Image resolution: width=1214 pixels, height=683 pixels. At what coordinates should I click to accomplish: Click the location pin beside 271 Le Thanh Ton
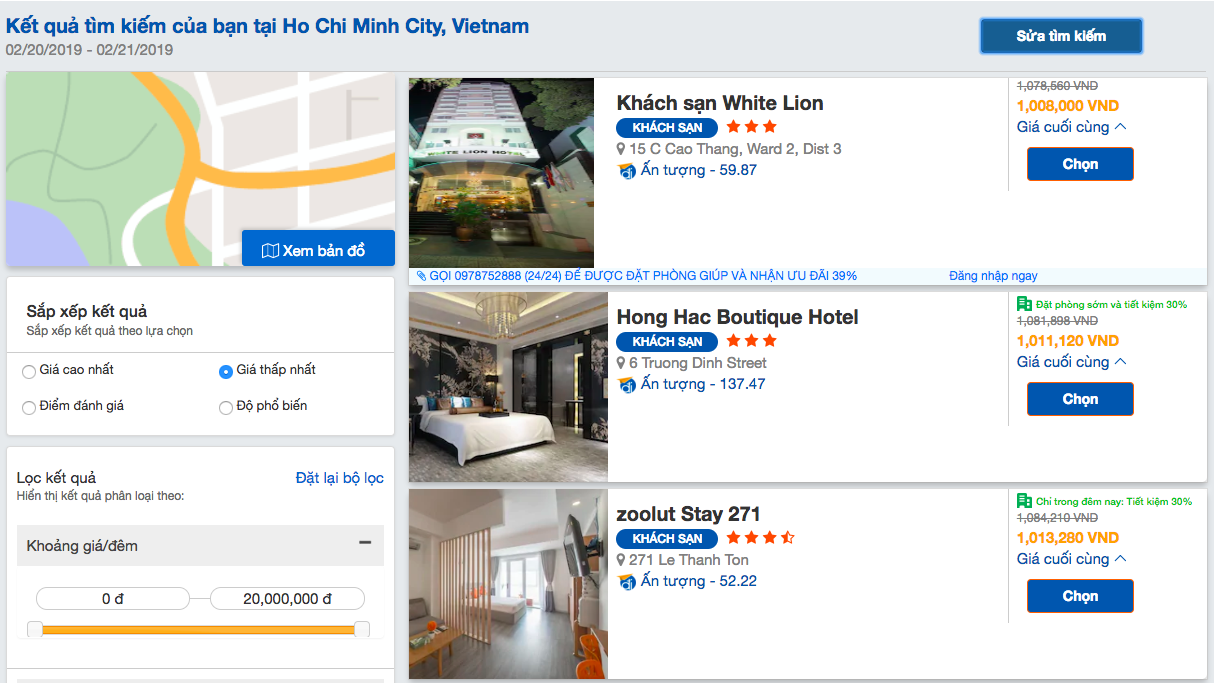(621, 560)
